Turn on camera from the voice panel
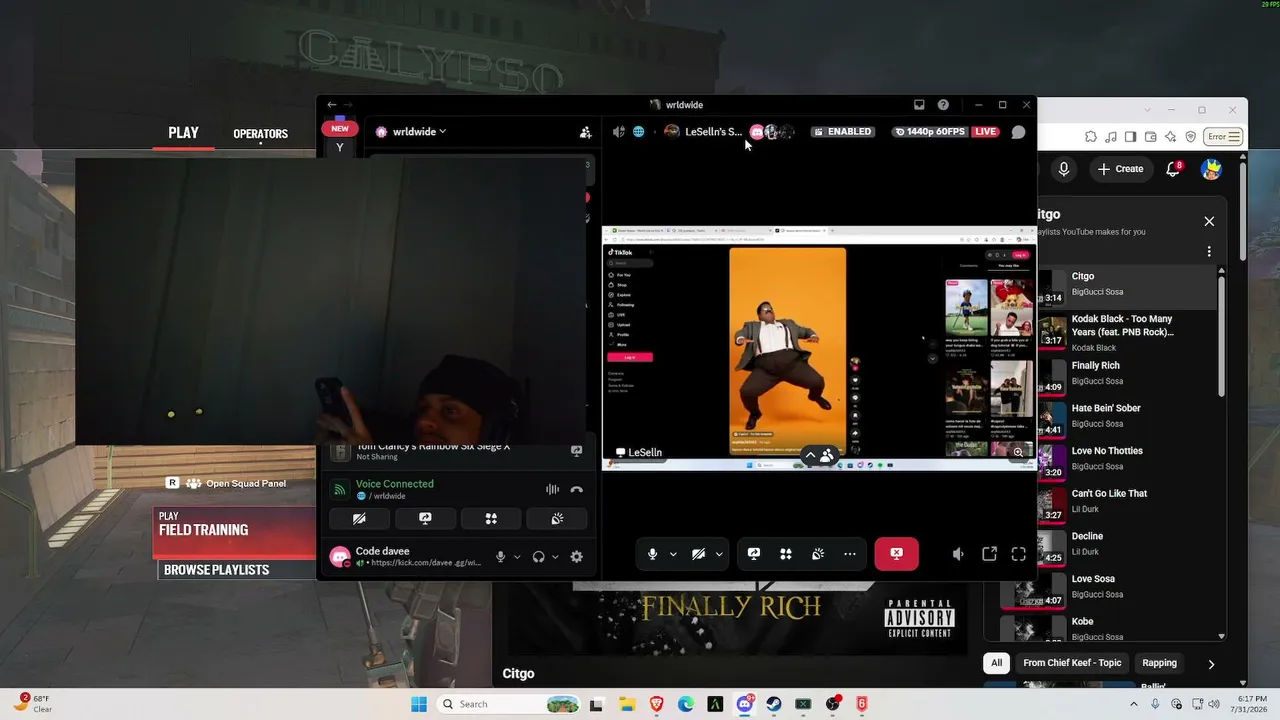 359,519
